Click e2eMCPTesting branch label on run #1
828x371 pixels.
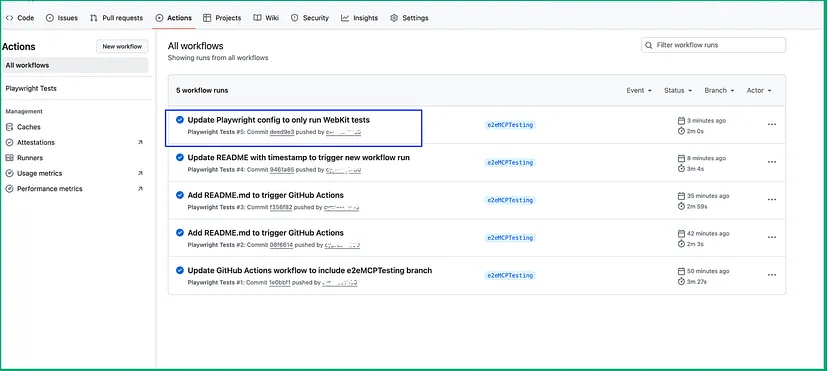point(510,276)
